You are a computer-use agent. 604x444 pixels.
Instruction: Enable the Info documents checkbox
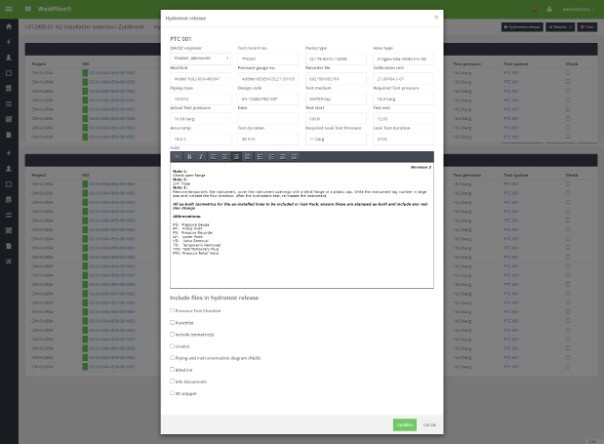click(x=172, y=381)
